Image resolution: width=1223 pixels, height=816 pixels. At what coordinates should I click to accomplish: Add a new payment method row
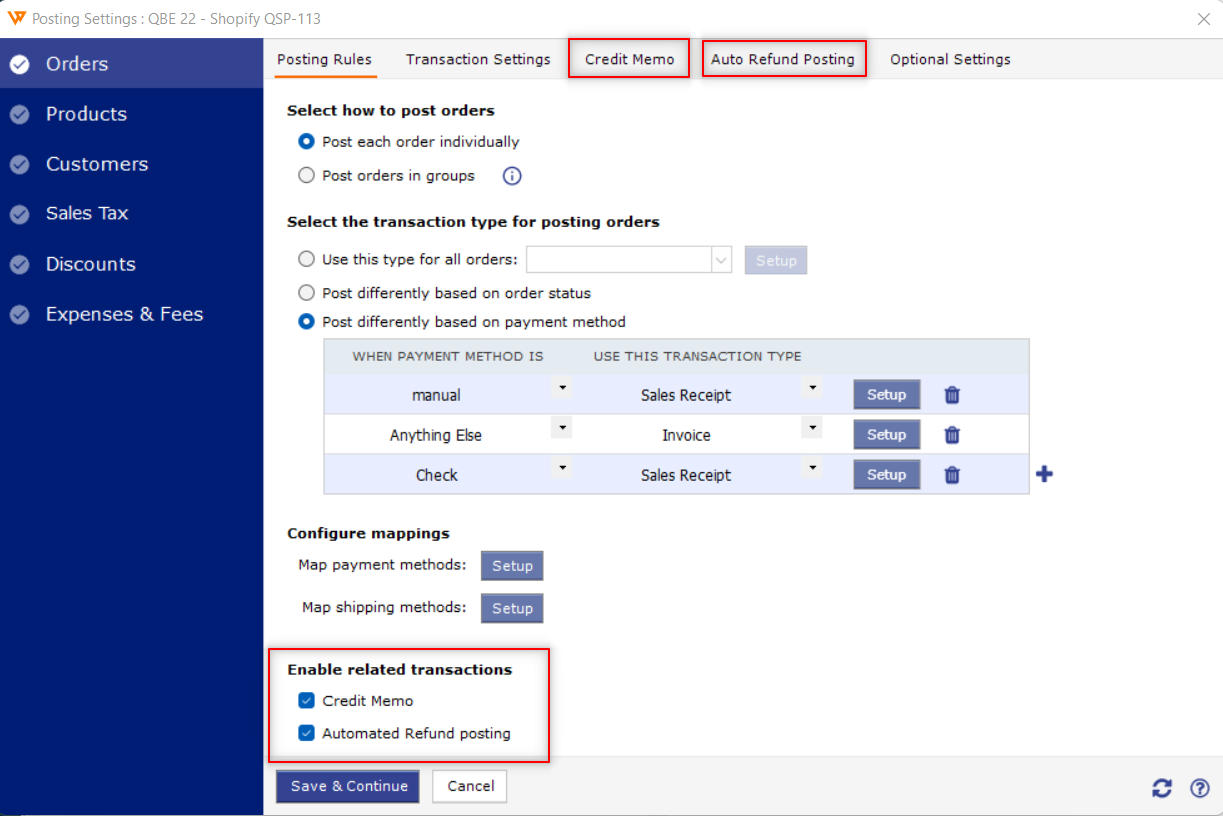pyautogui.click(x=1044, y=474)
